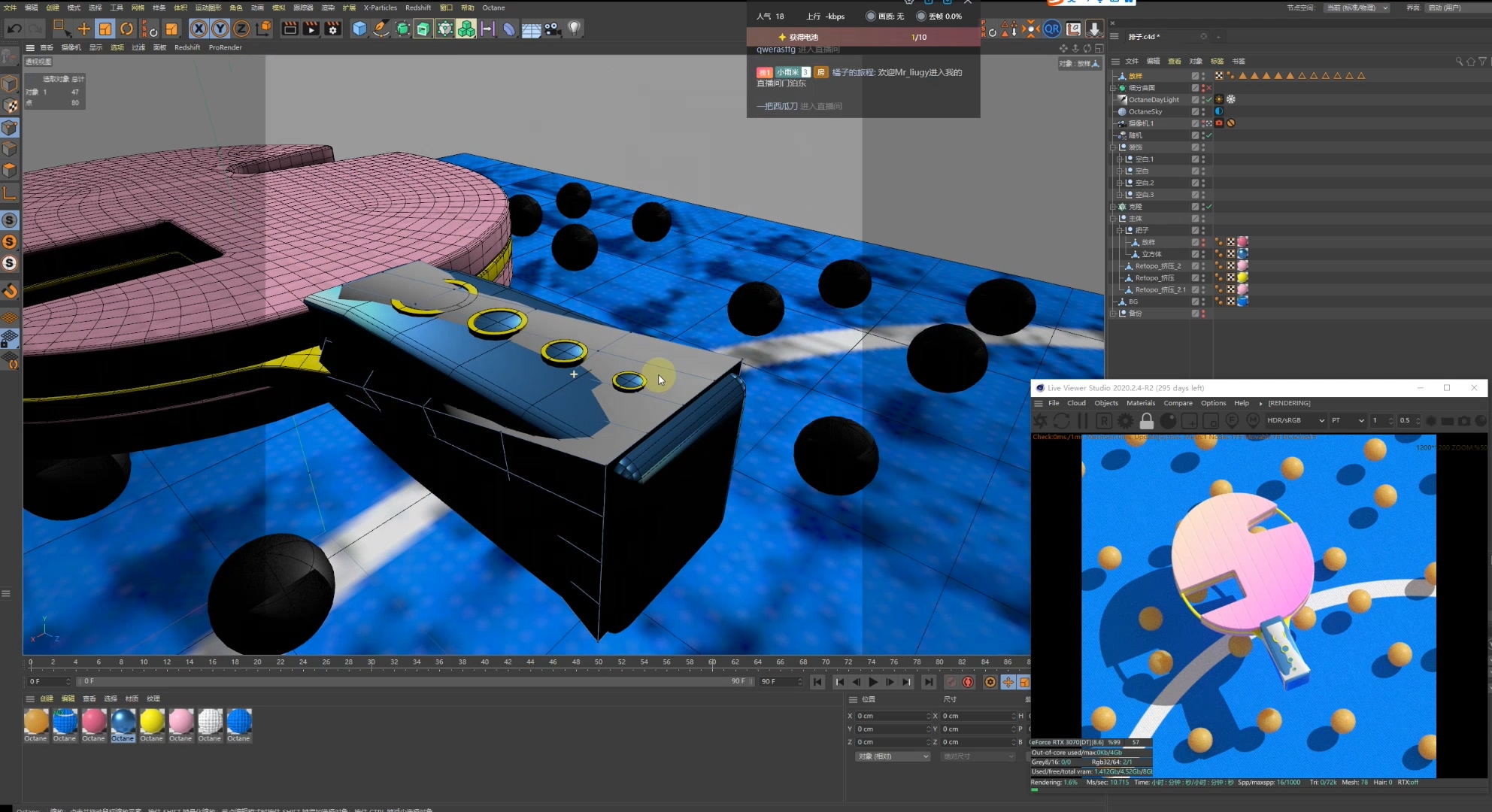Screen dimensions: 1492x812
Task: Click the pick focus icon in Live Viewer
Action: click(1232, 421)
